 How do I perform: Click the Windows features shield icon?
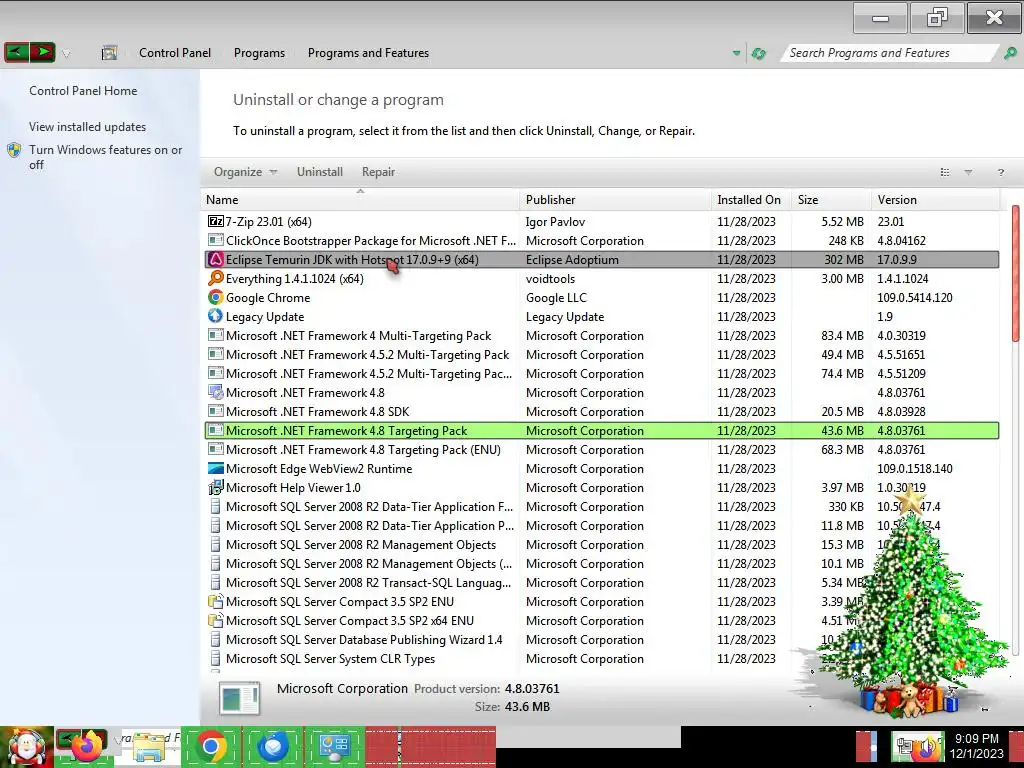[14, 150]
